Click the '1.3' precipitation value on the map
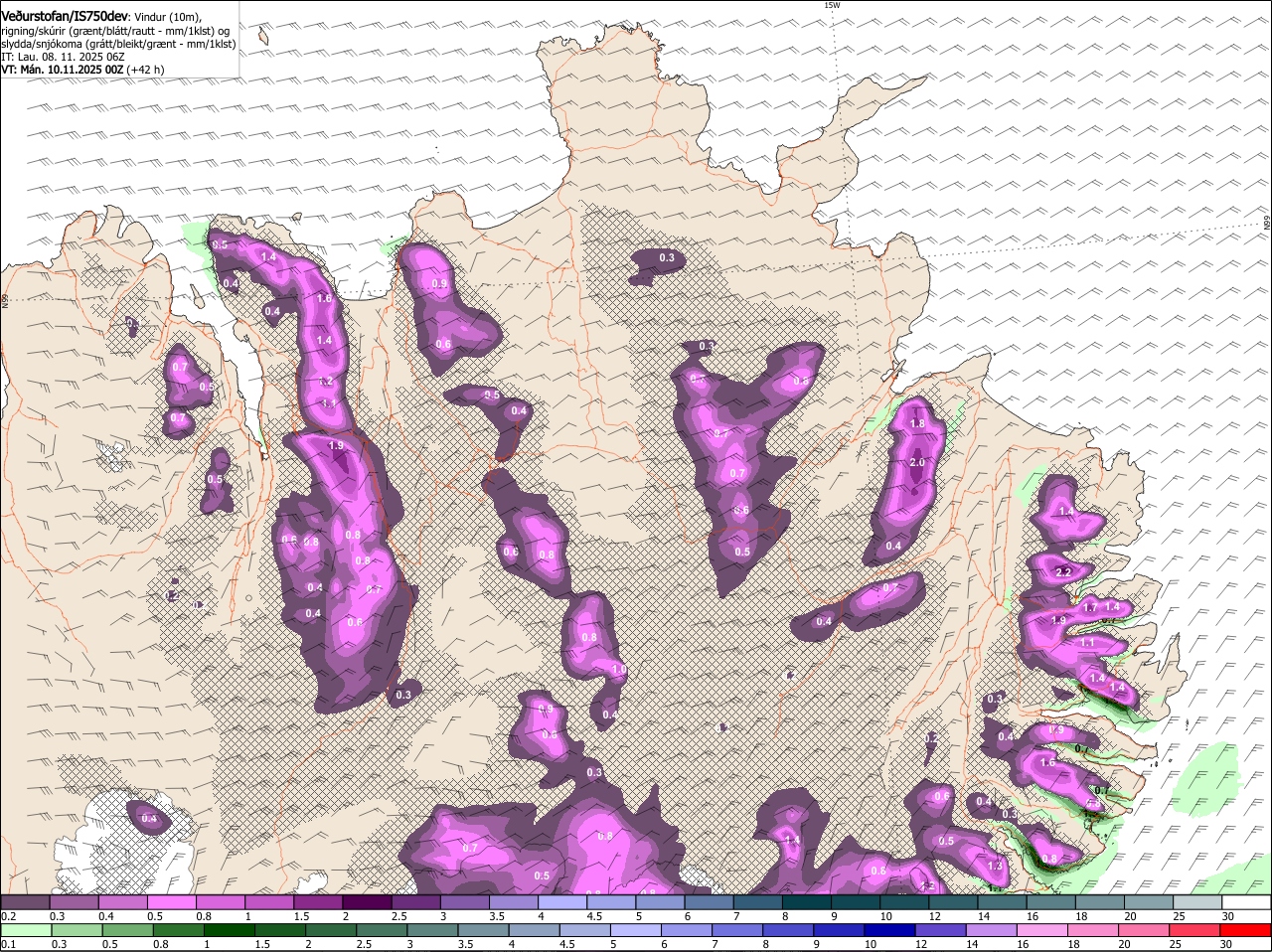The height and width of the screenshot is (952, 1272). click(996, 867)
